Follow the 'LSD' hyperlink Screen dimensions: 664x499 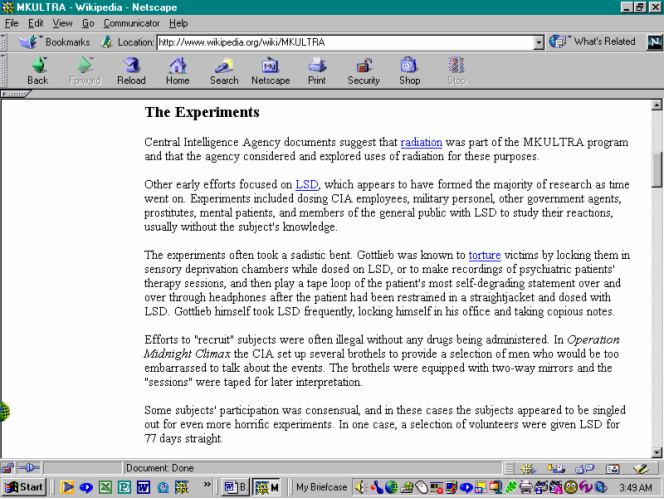click(306, 185)
